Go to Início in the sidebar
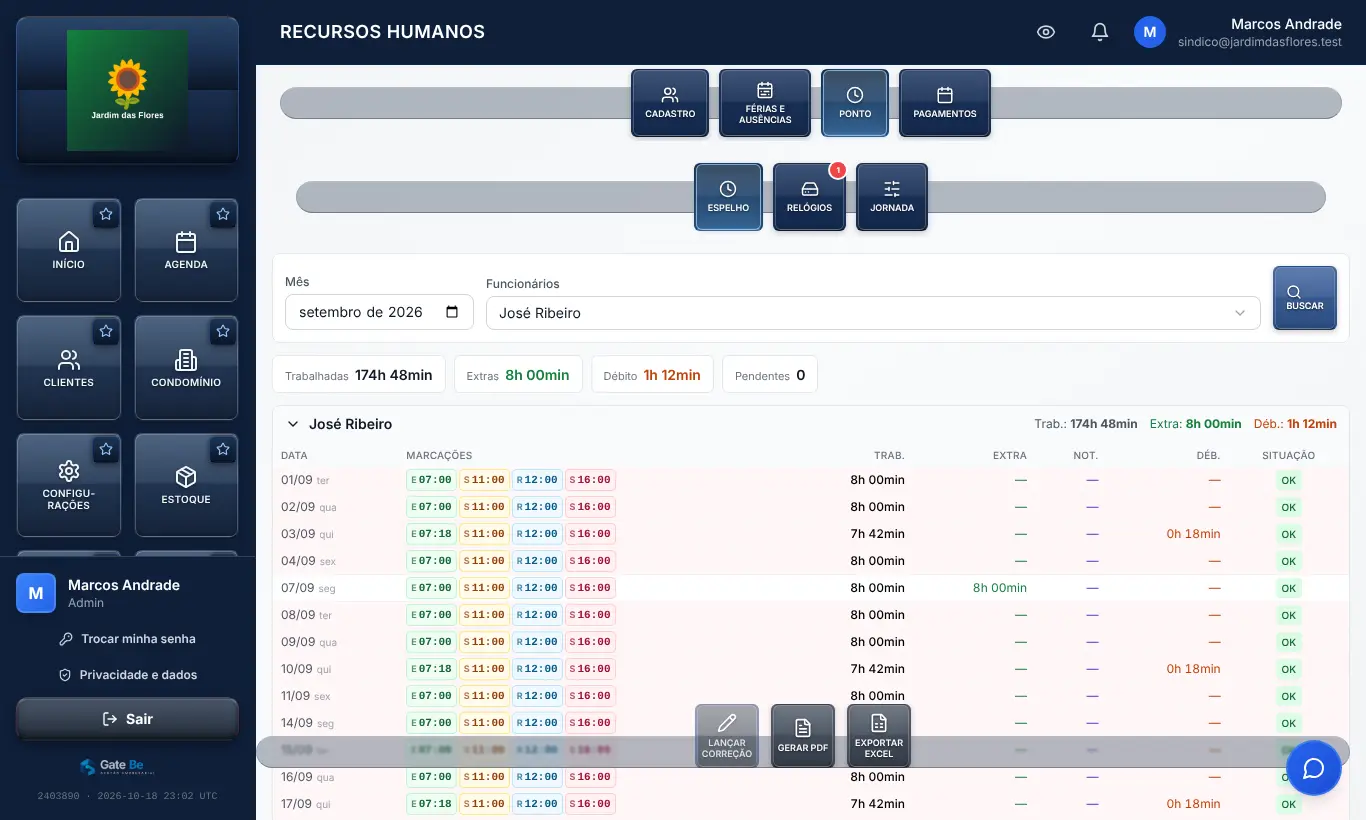 [x=69, y=250]
